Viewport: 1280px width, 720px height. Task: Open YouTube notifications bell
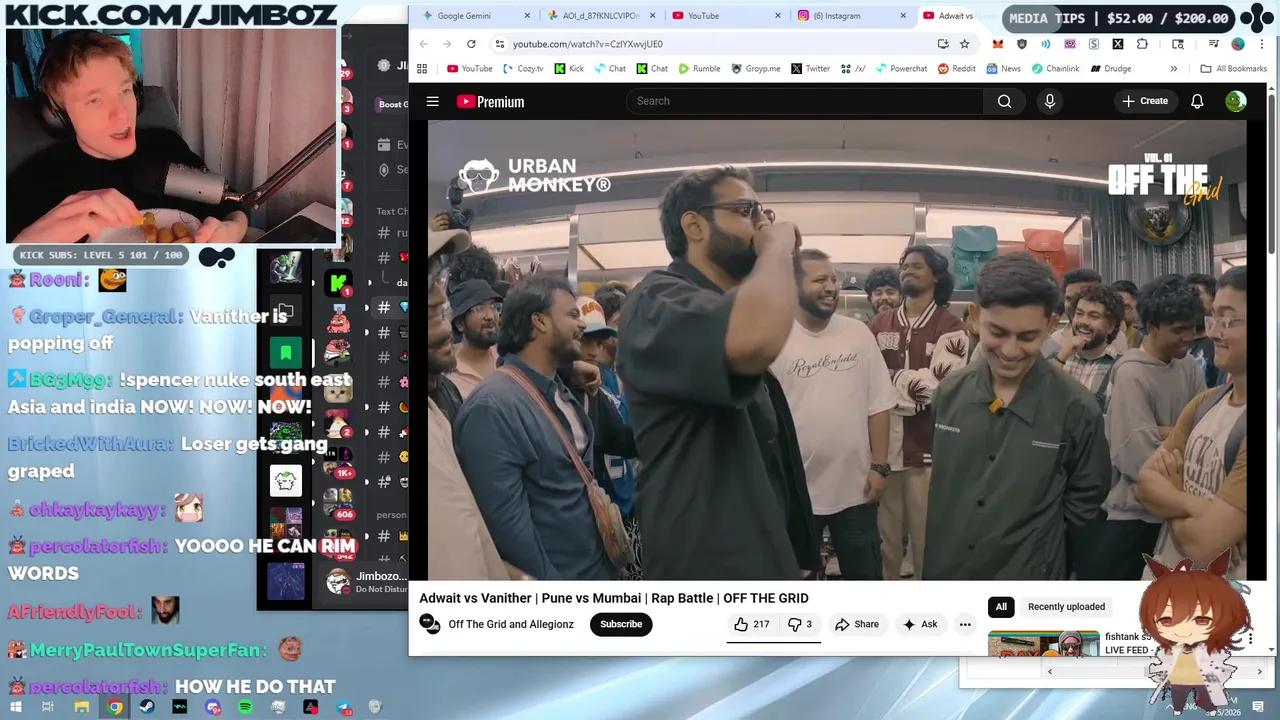click(x=1197, y=101)
